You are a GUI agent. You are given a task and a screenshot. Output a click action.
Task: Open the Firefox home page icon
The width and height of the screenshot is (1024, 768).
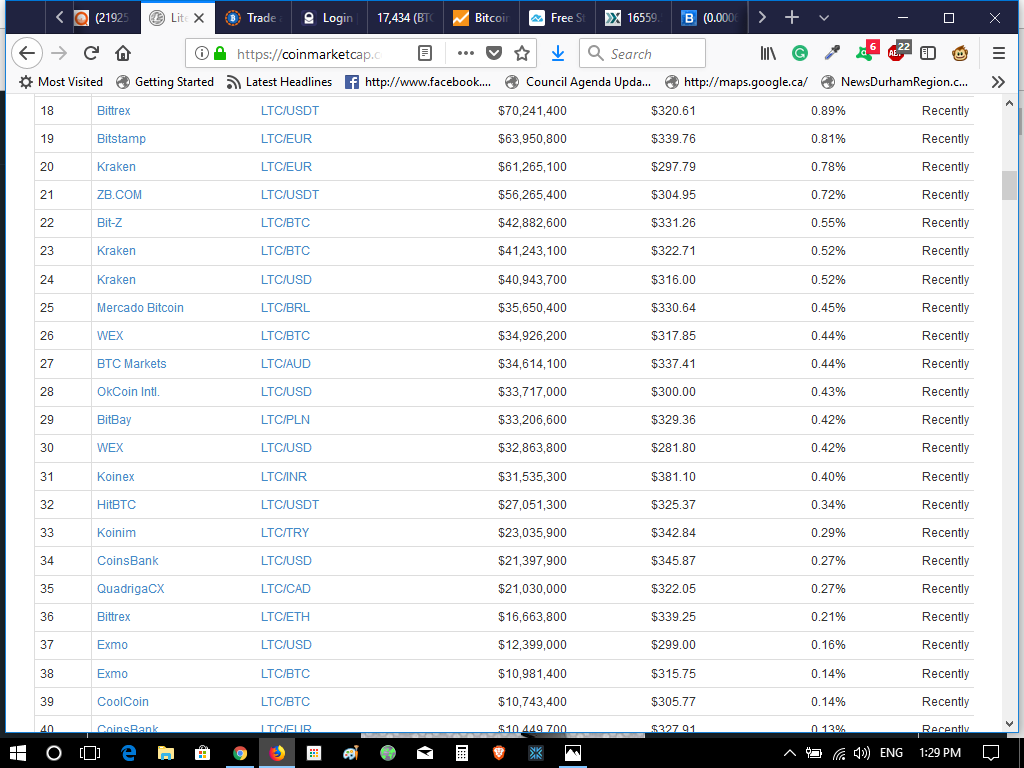123,54
